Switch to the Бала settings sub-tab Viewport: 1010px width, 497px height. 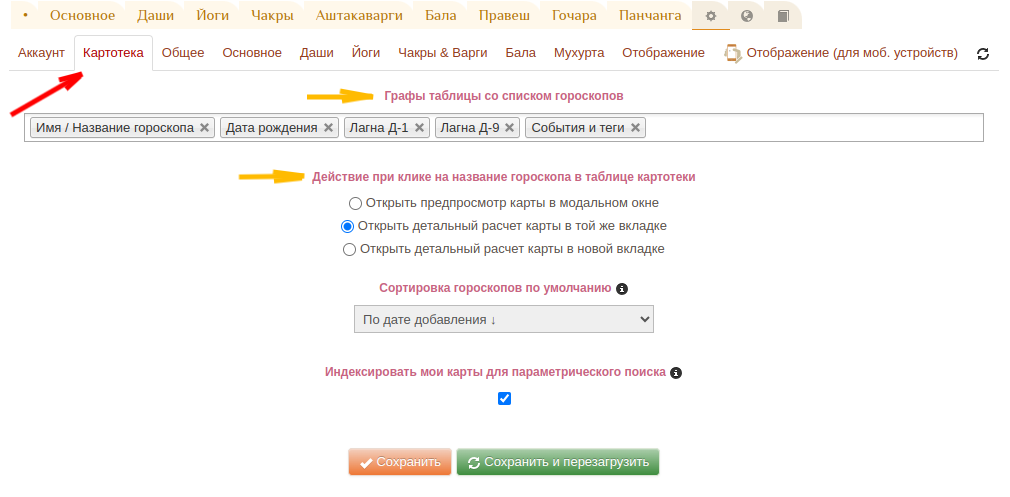click(520, 53)
